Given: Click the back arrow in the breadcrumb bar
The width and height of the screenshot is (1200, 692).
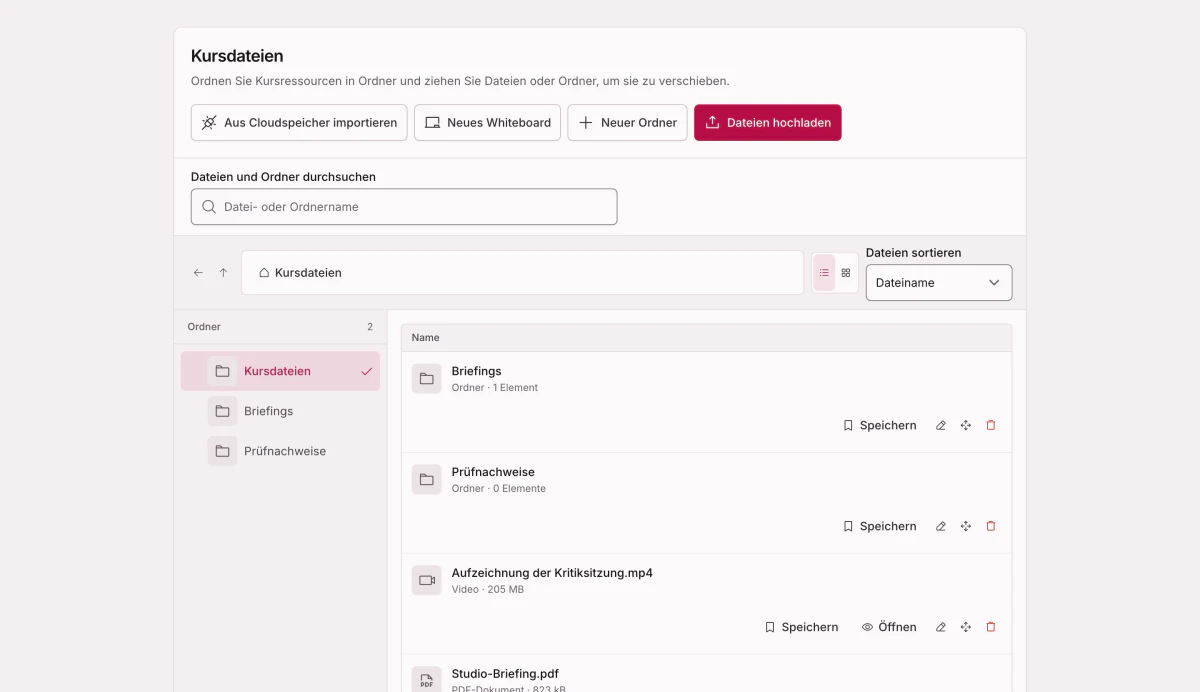Looking at the screenshot, I should click(x=198, y=273).
